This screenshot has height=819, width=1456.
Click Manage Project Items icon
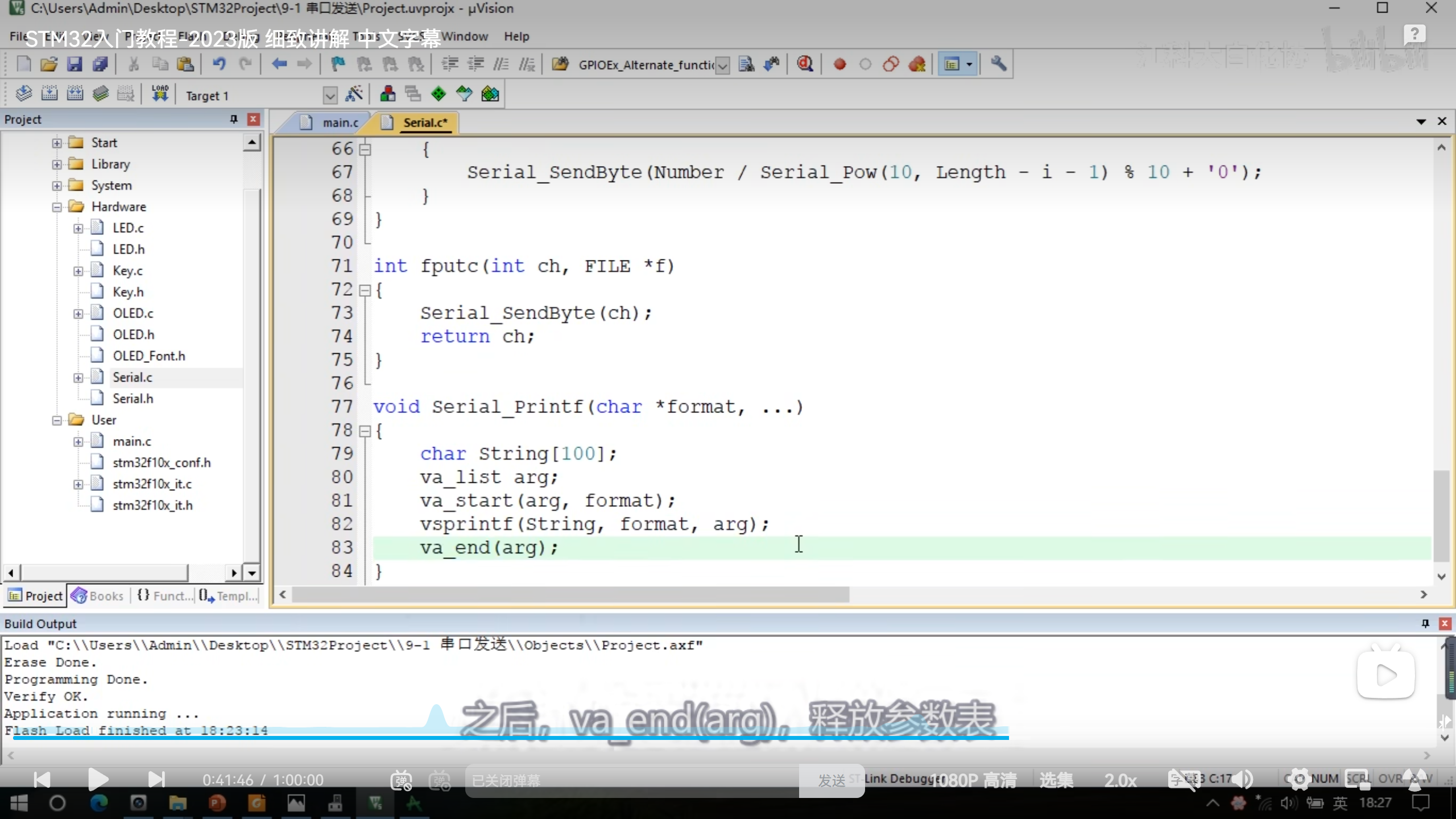pyautogui.click(x=388, y=94)
